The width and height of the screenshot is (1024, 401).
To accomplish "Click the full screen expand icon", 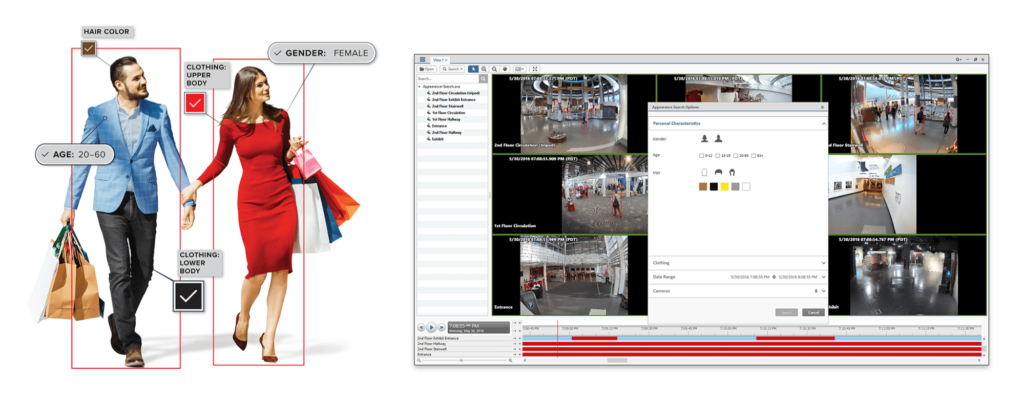I will point(533,69).
